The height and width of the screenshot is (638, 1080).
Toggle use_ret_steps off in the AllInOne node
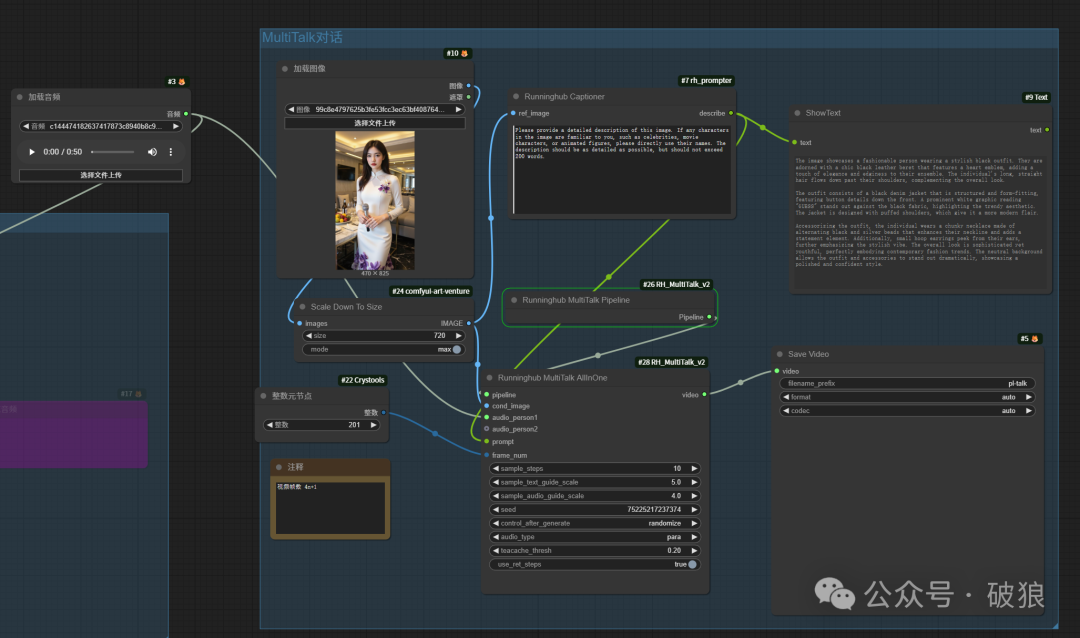(691, 564)
